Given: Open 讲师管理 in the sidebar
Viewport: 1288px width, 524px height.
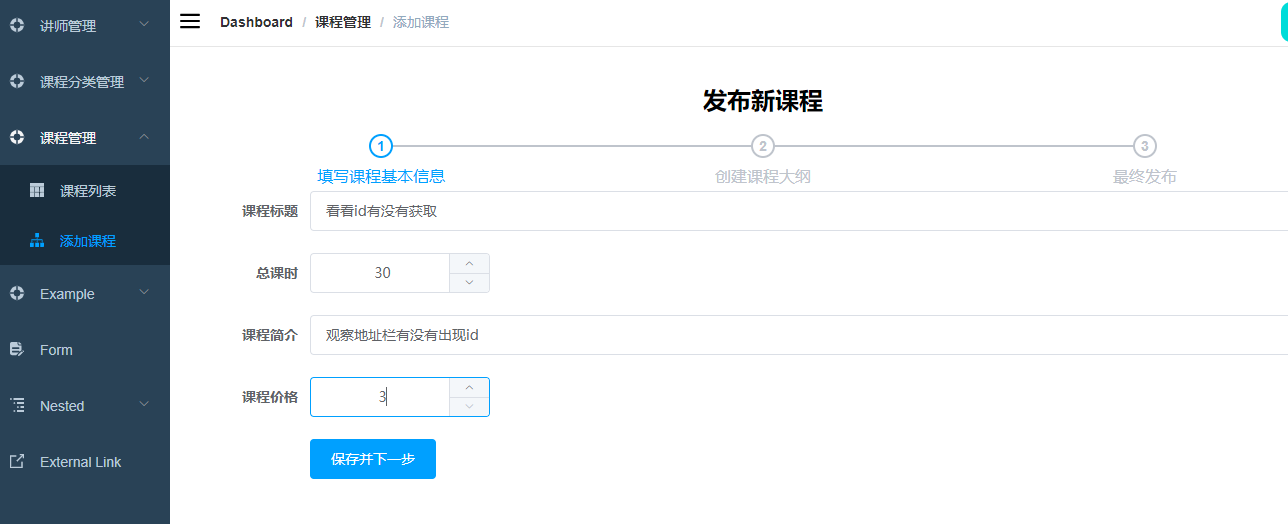Looking at the screenshot, I should [x=85, y=26].
